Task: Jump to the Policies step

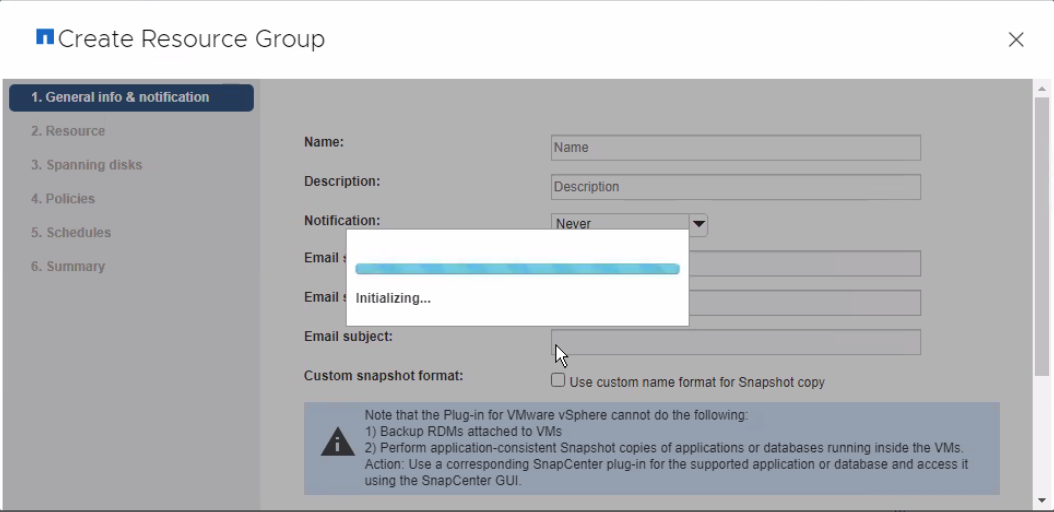Action: point(63,199)
